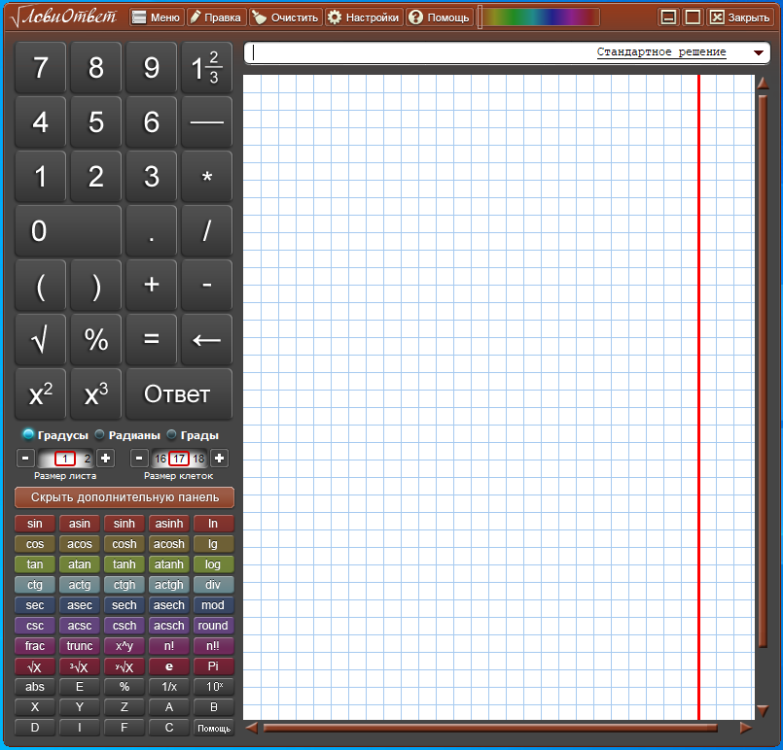Screen dimensions: 783x750
Task: Click the wide zero key
Action: click(68, 231)
